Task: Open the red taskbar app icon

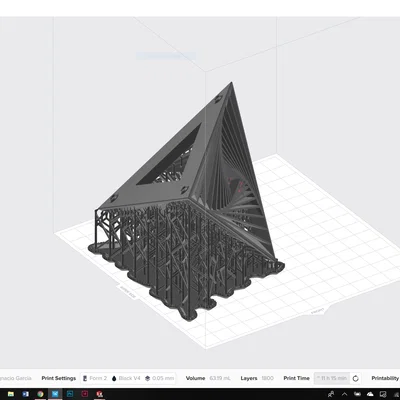Action: (x=99, y=394)
